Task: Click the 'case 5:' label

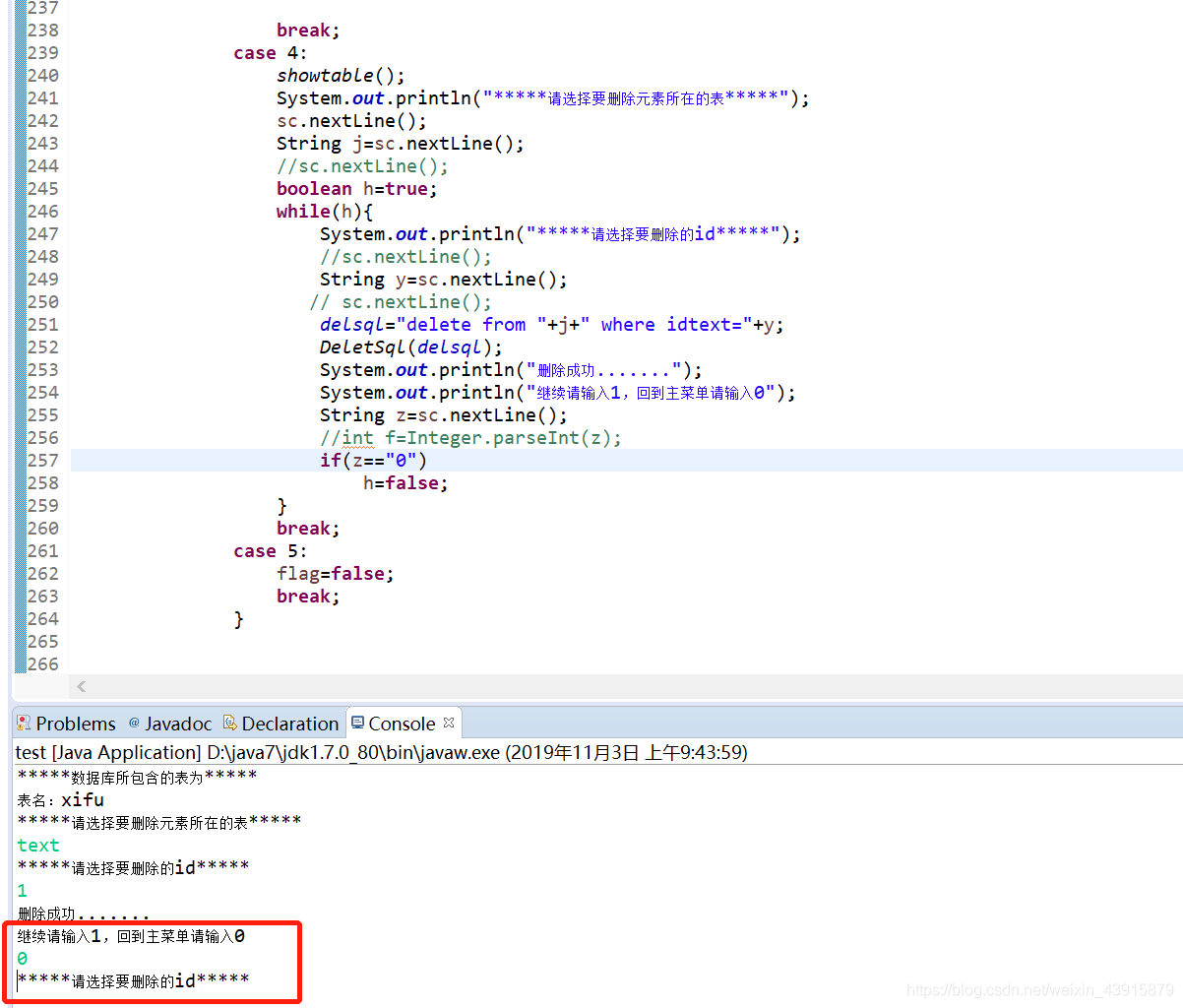Action: coord(270,551)
